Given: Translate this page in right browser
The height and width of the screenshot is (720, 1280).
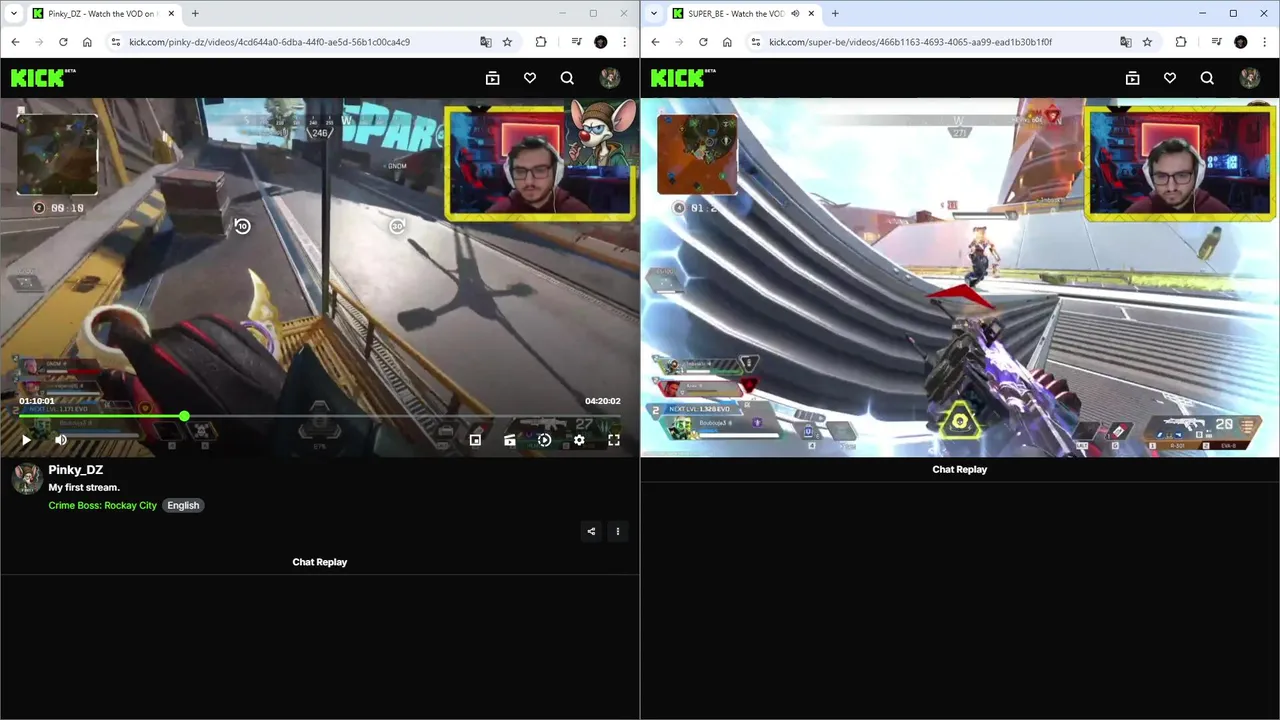Looking at the screenshot, I should tap(1126, 42).
